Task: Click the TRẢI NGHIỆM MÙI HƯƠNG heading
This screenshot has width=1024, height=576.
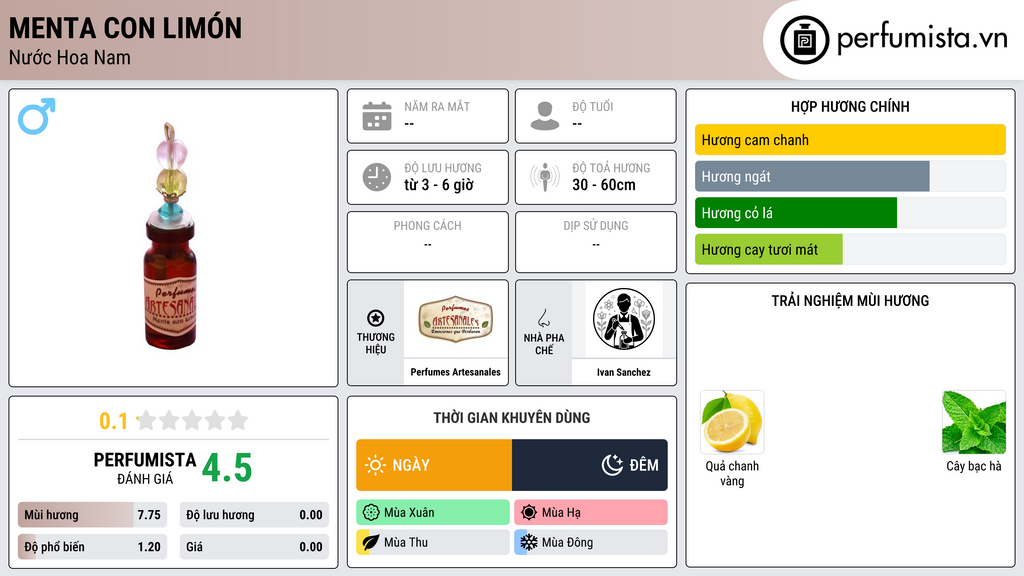Action: pos(850,301)
